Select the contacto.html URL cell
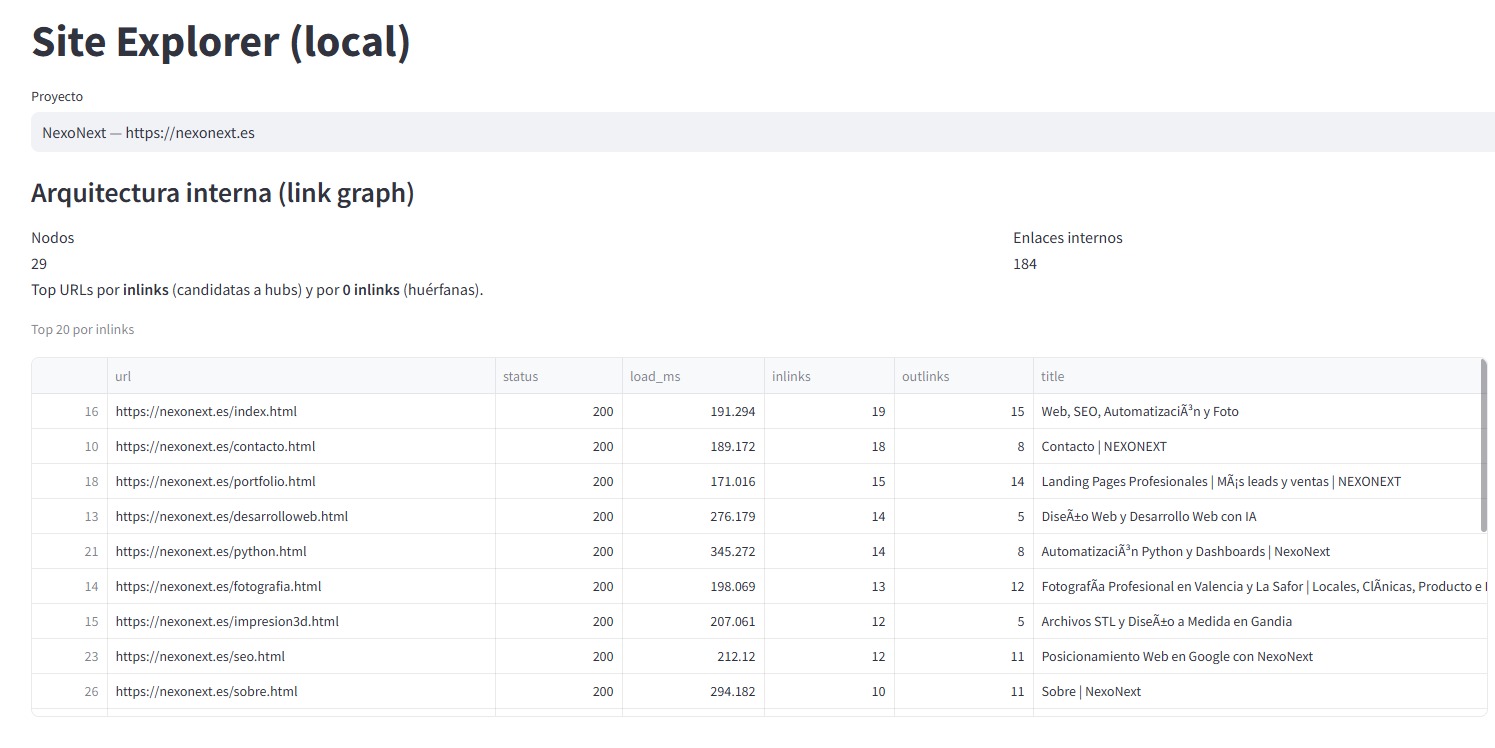The height and width of the screenshot is (748, 1495). click(215, 446)
